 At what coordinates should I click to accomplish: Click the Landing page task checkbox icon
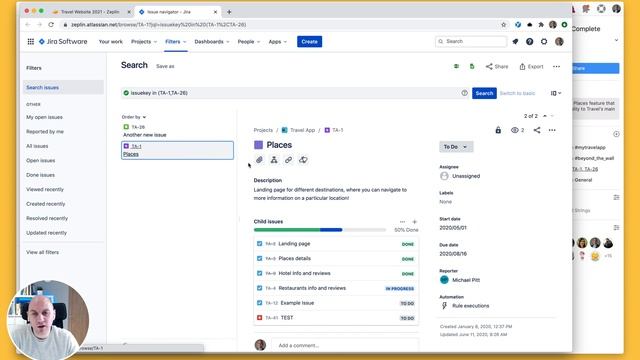point(259,244)
